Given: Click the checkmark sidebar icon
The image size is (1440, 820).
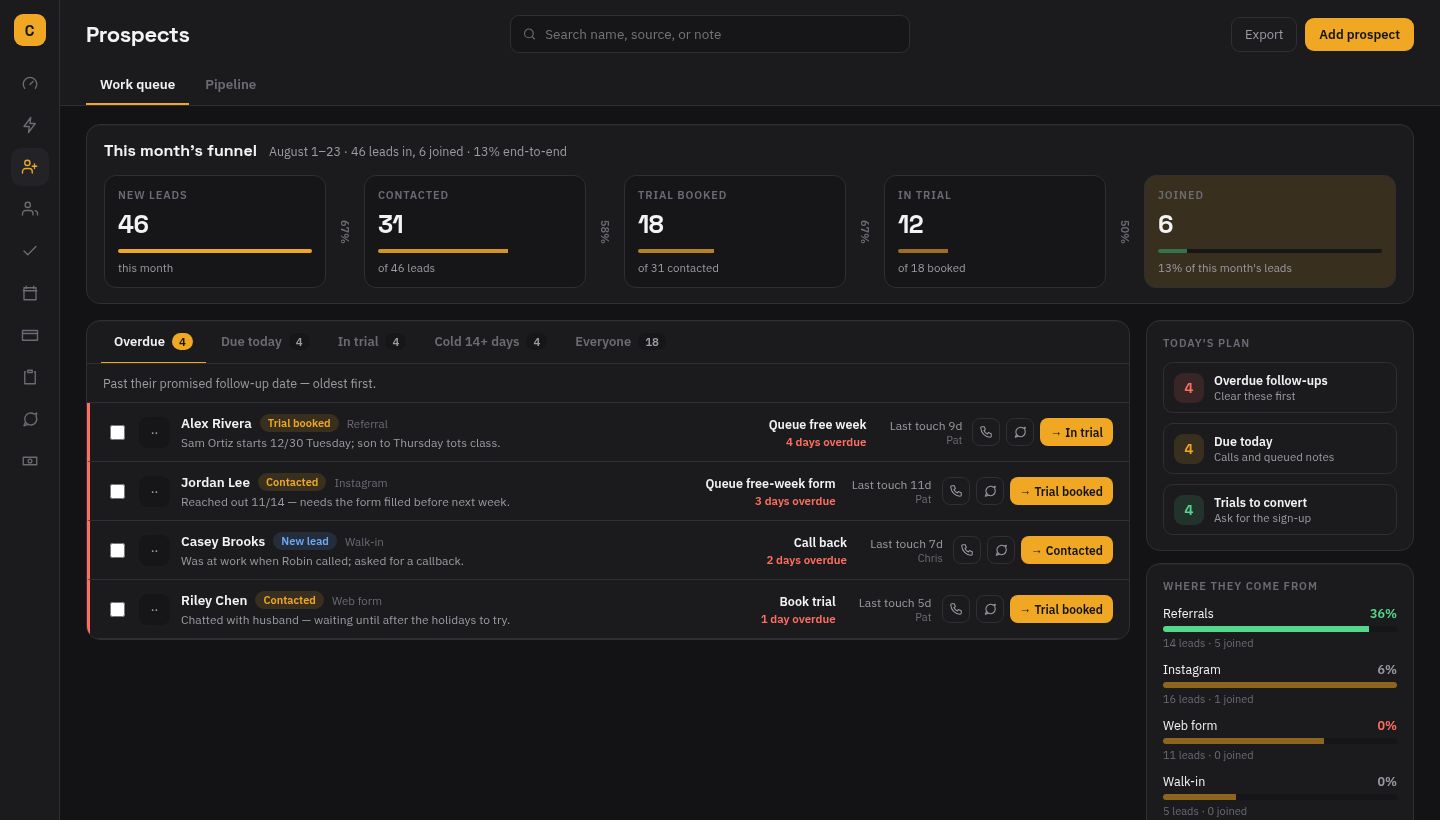Looking at the screenshot, I should [x=30, y=251].
